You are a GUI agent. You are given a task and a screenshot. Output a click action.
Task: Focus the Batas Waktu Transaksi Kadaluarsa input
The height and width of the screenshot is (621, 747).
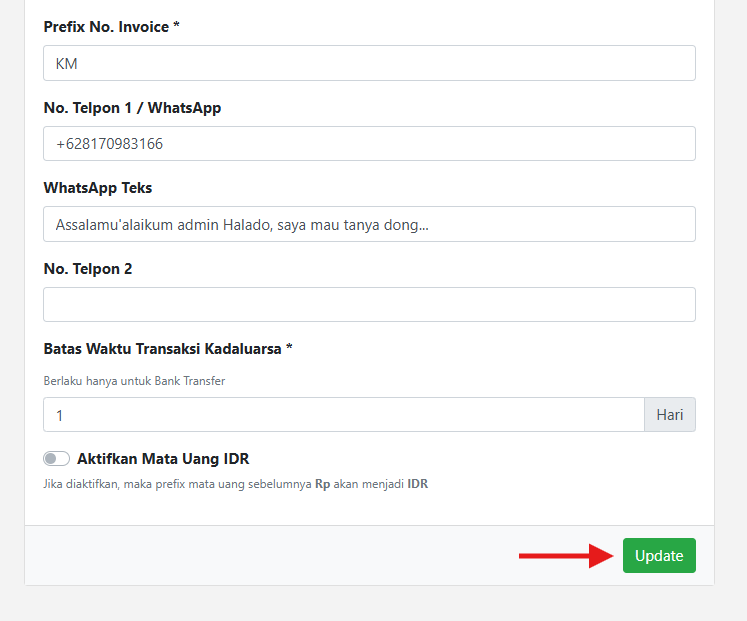pyautogui.click(x=343, y=415)
